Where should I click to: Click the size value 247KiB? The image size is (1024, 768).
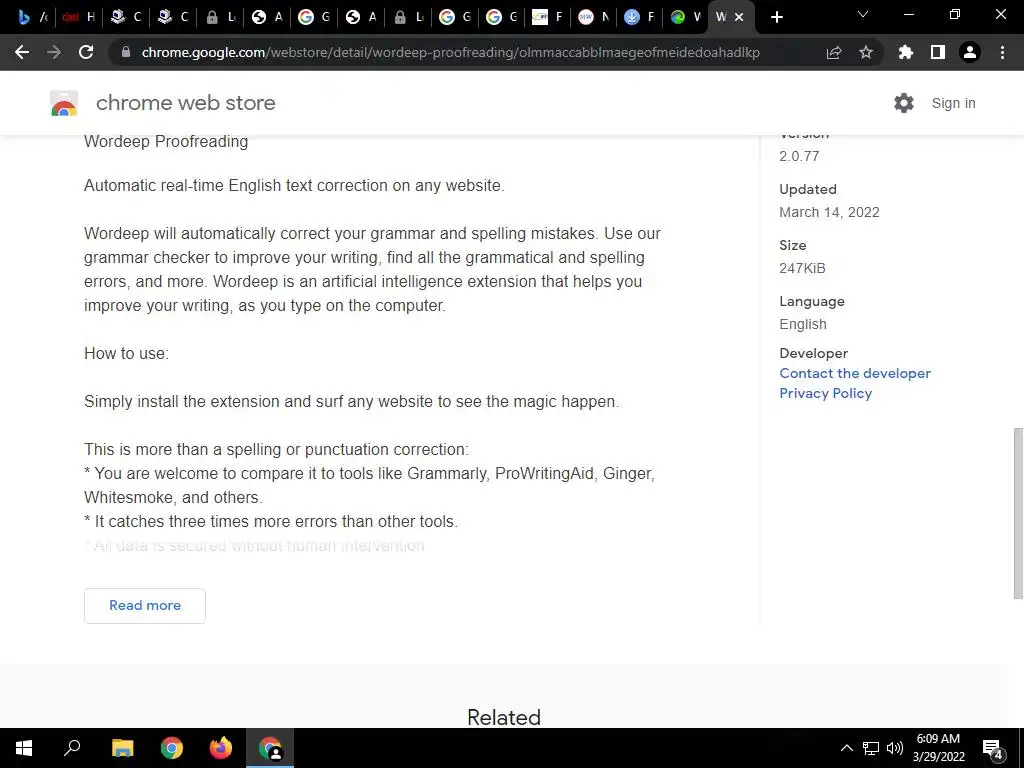802,268
